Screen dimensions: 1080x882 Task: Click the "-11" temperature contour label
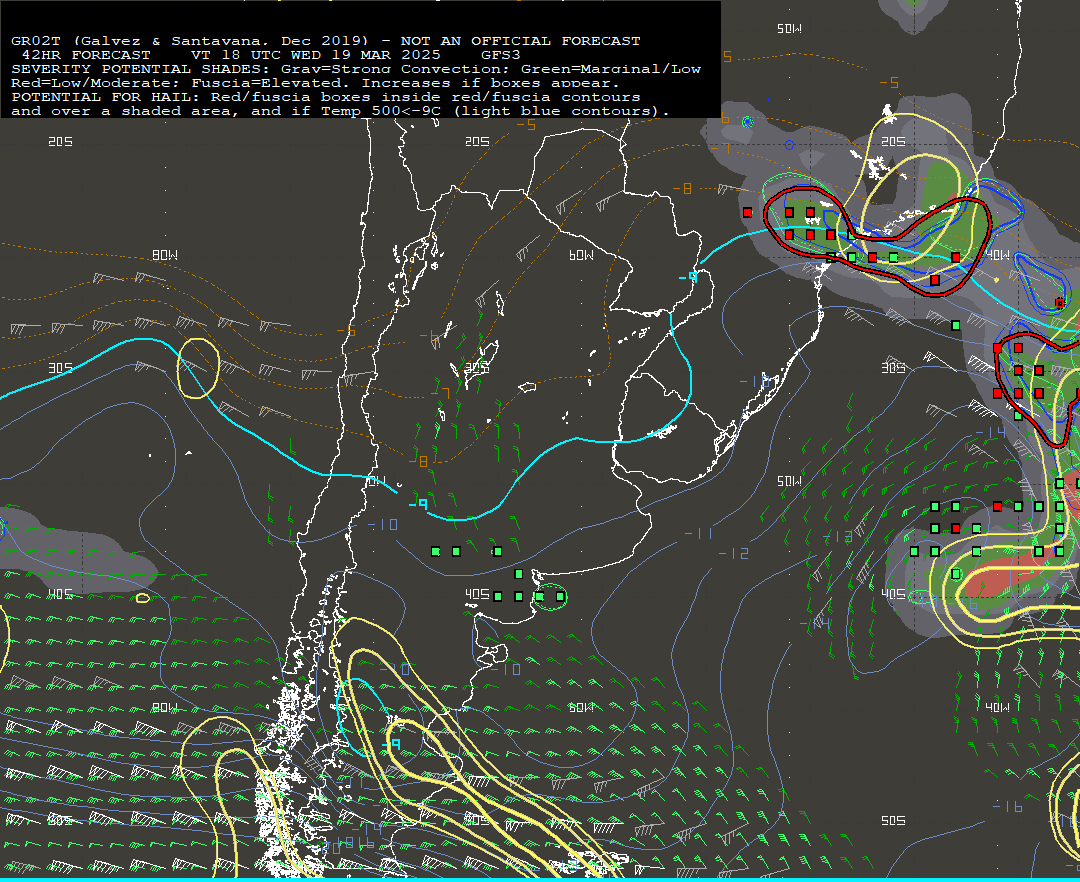coord(699,534)
